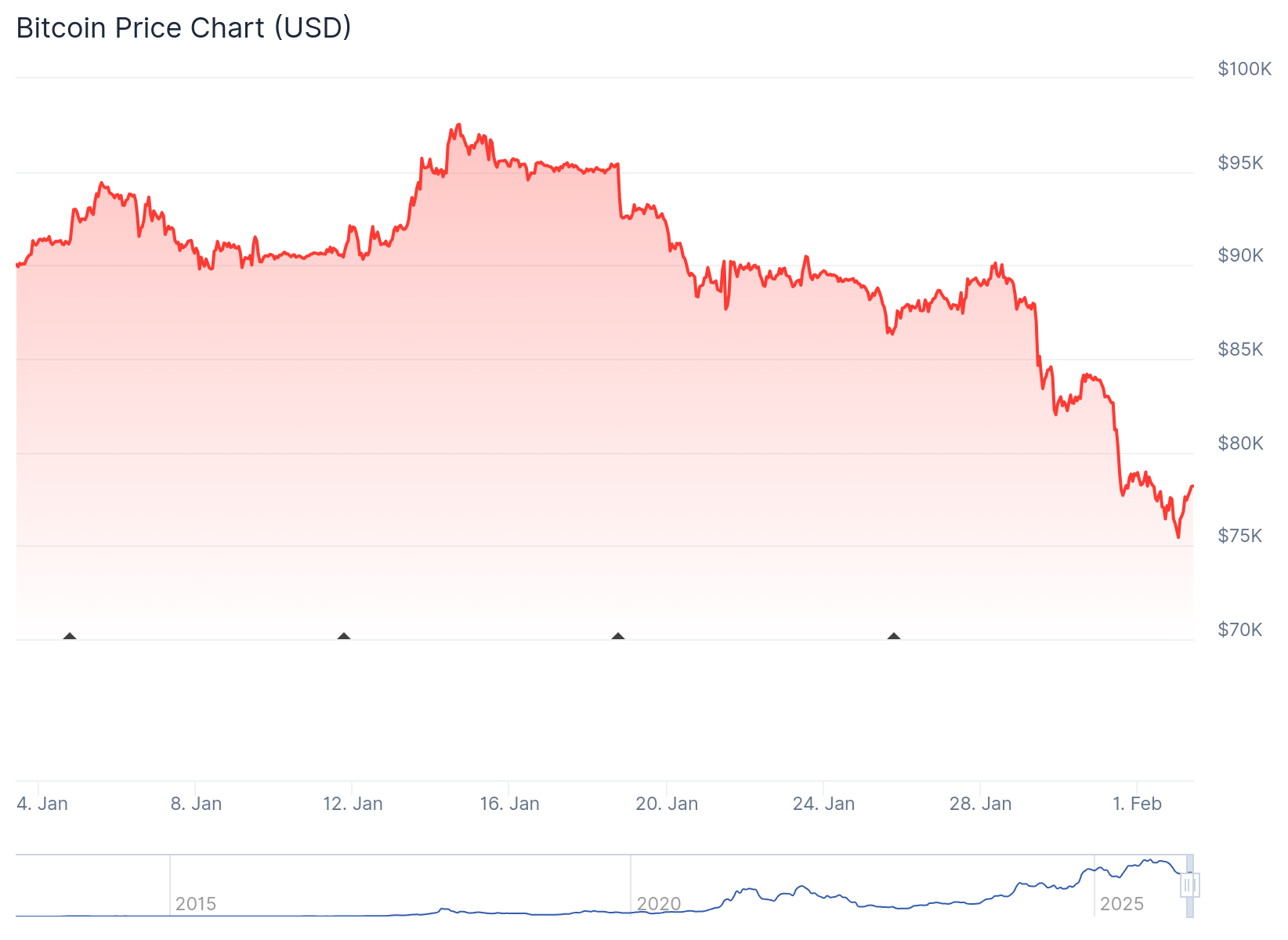The image size is (1288, 940).
Task: Click the 8. Jan date label
Action: point(196,804)
